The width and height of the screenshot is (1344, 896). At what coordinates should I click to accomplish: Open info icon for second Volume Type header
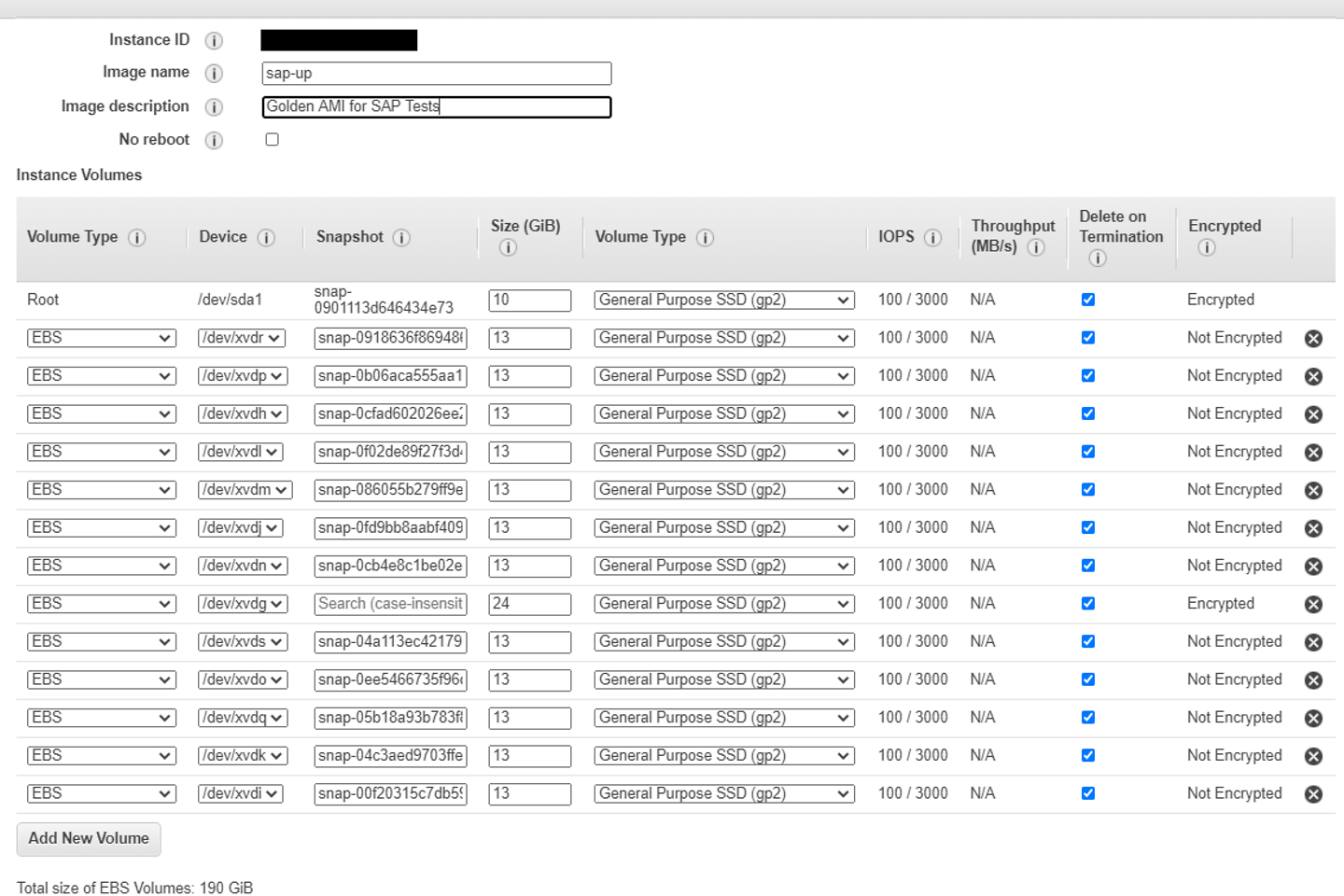705,237
